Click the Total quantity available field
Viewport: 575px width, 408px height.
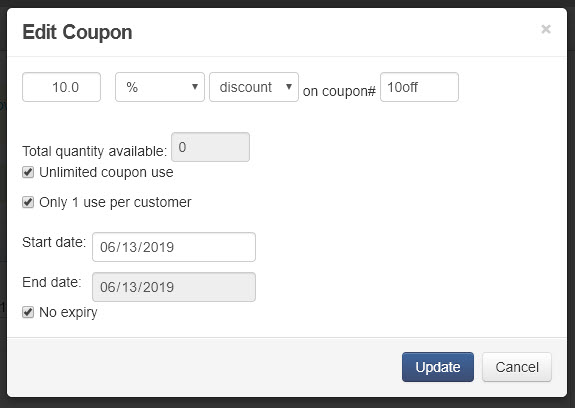[210, 147]
